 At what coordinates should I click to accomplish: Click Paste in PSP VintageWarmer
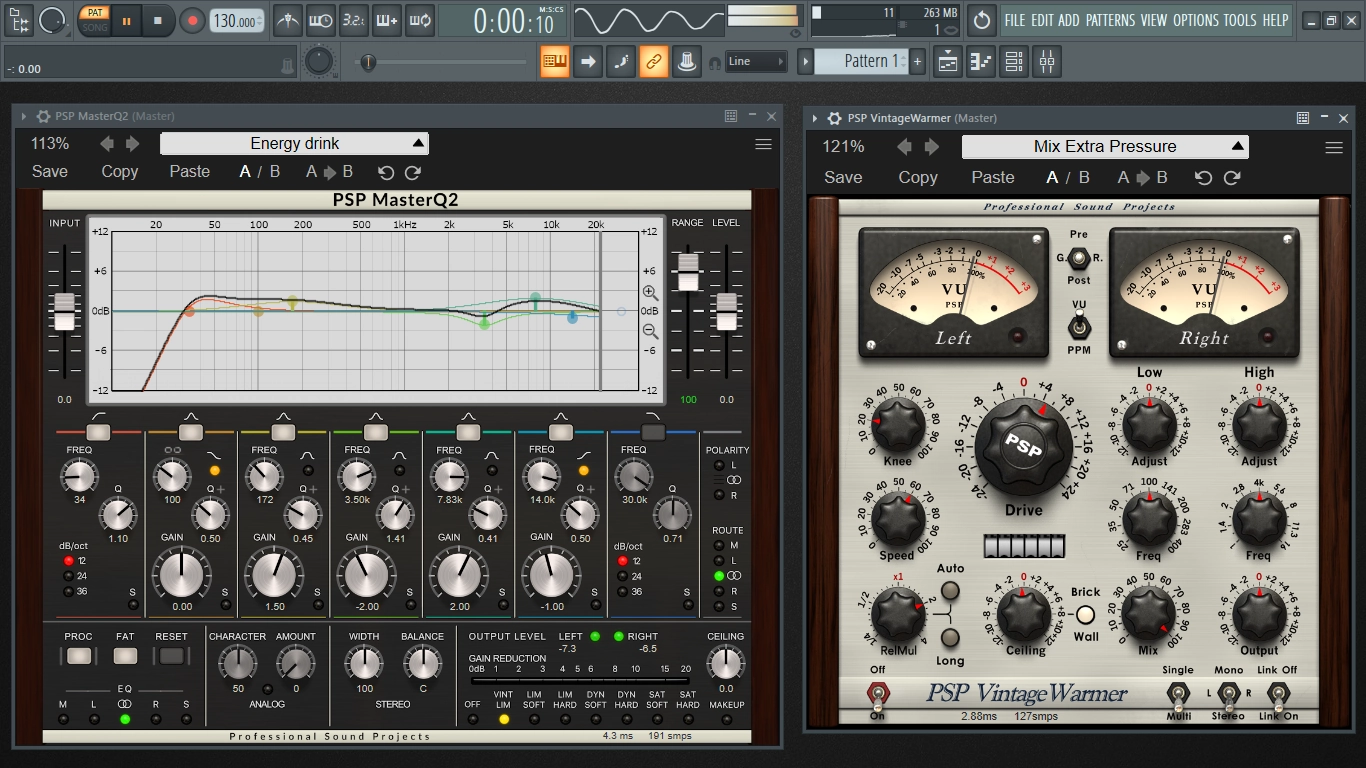(x=993, y=177)
